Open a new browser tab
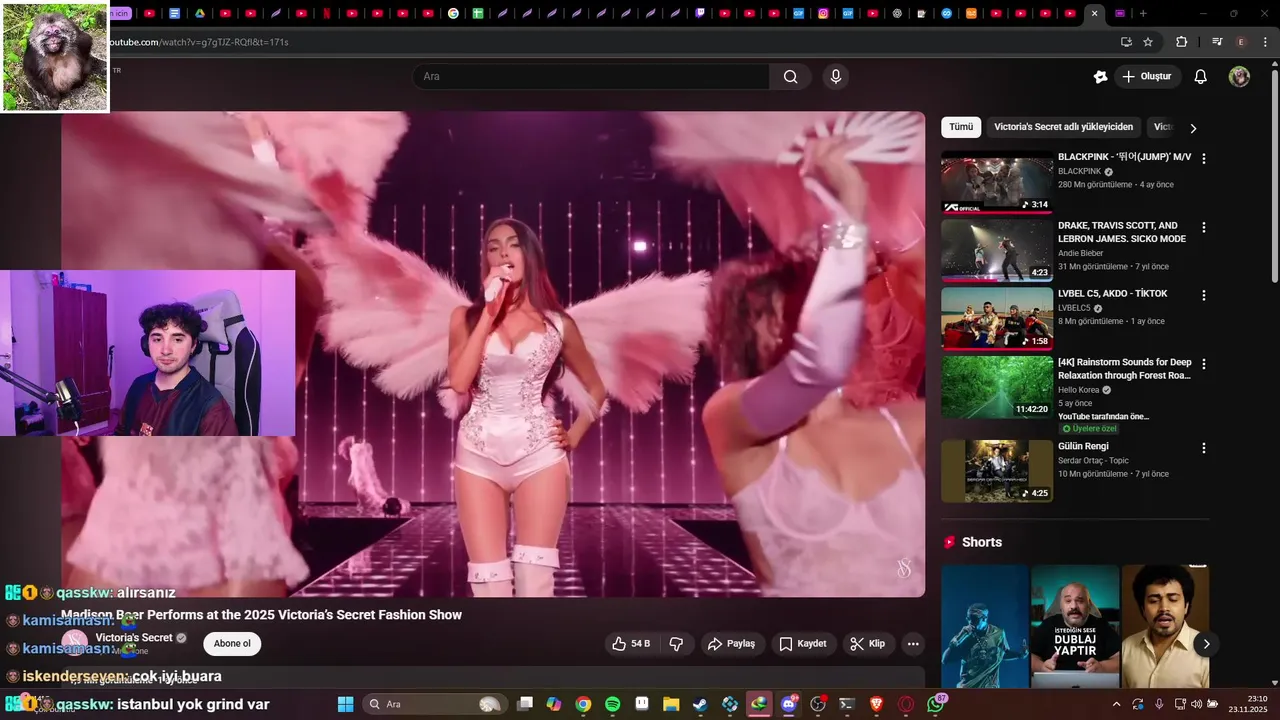 tap(1143, 14)
